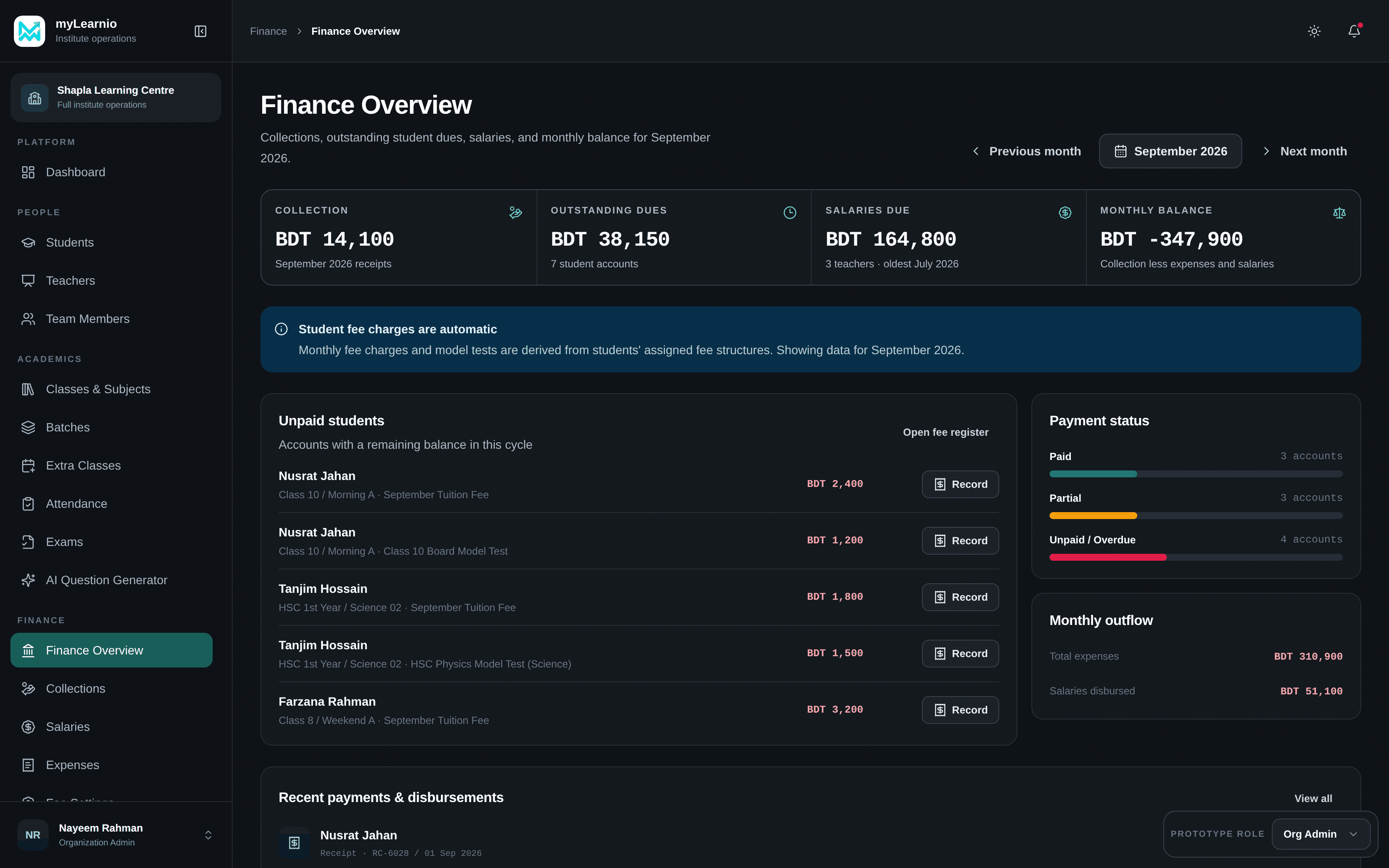
Task: Record Tanjim Hossain Physics Model Test payment
Action: click(x=960, y=653)
